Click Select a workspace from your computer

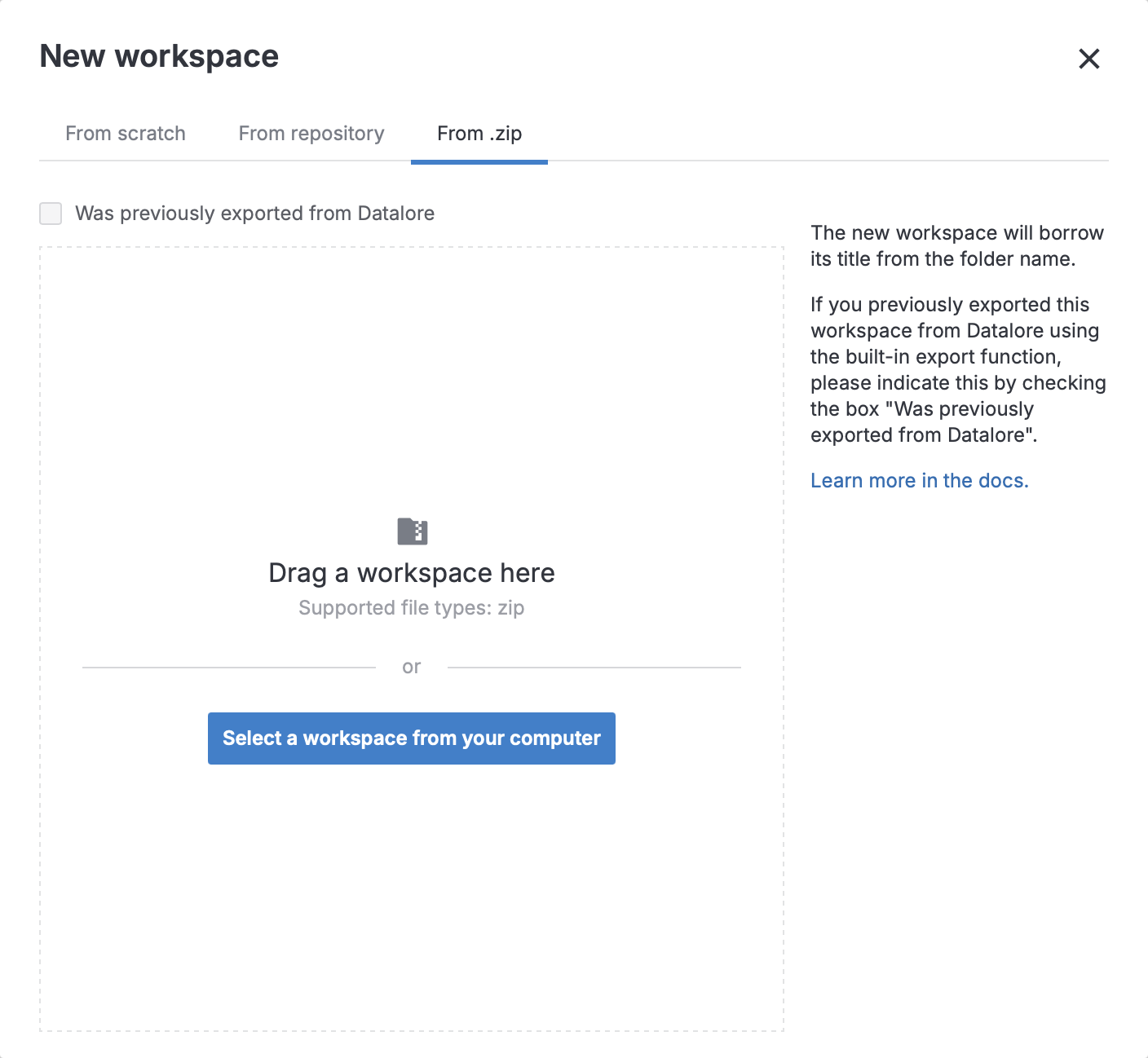coord(411,738)
